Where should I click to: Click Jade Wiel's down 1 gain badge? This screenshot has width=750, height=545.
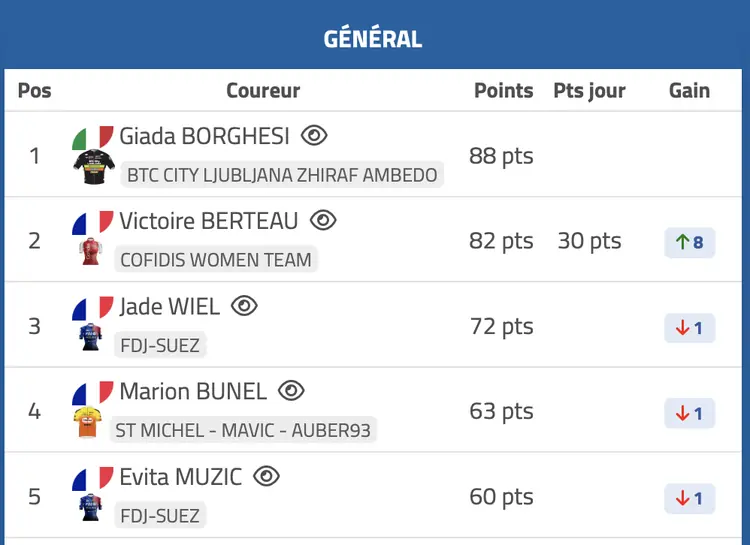(x=690, y=328)
